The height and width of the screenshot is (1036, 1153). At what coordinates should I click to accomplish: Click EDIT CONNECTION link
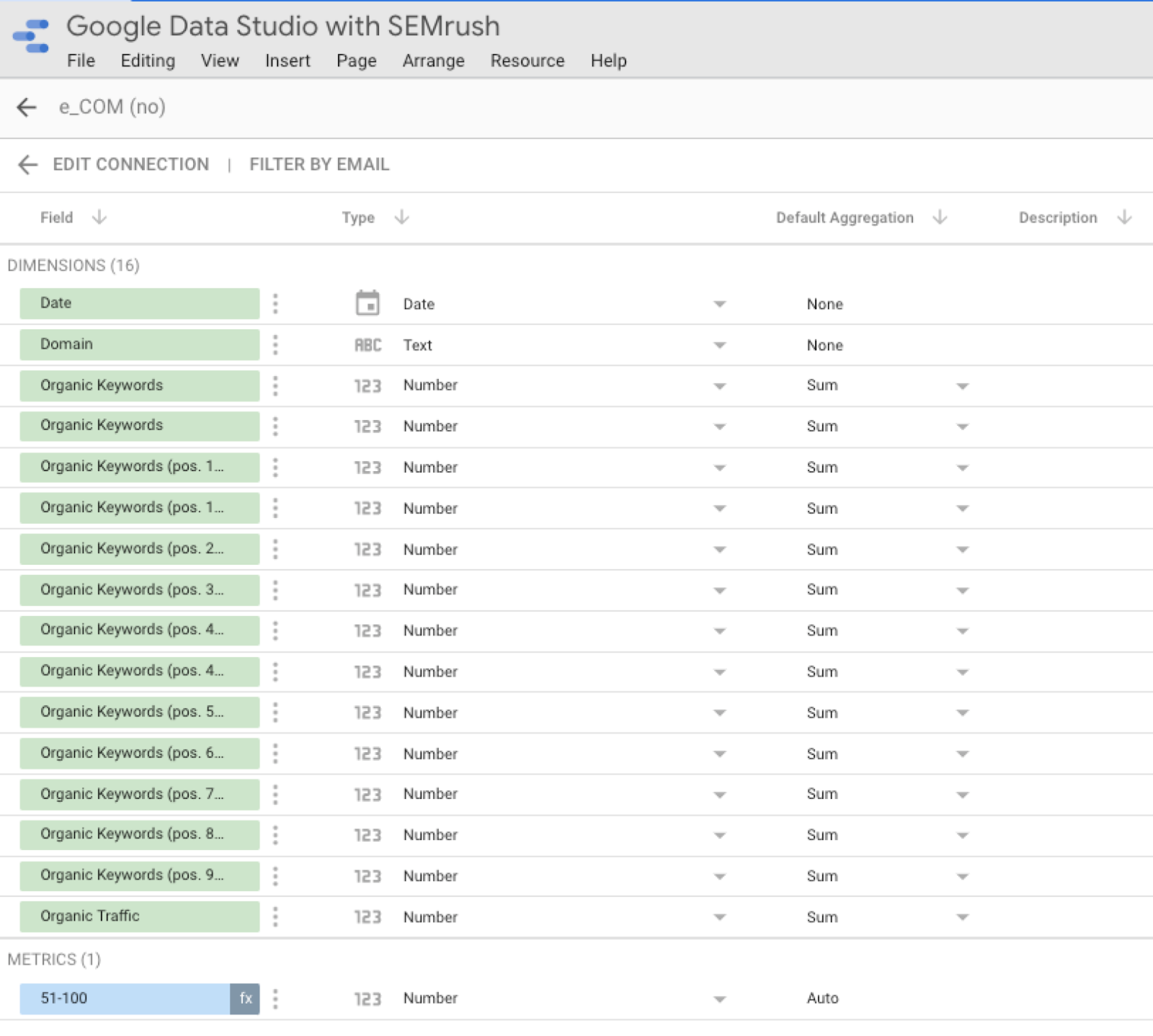[131, 164]
